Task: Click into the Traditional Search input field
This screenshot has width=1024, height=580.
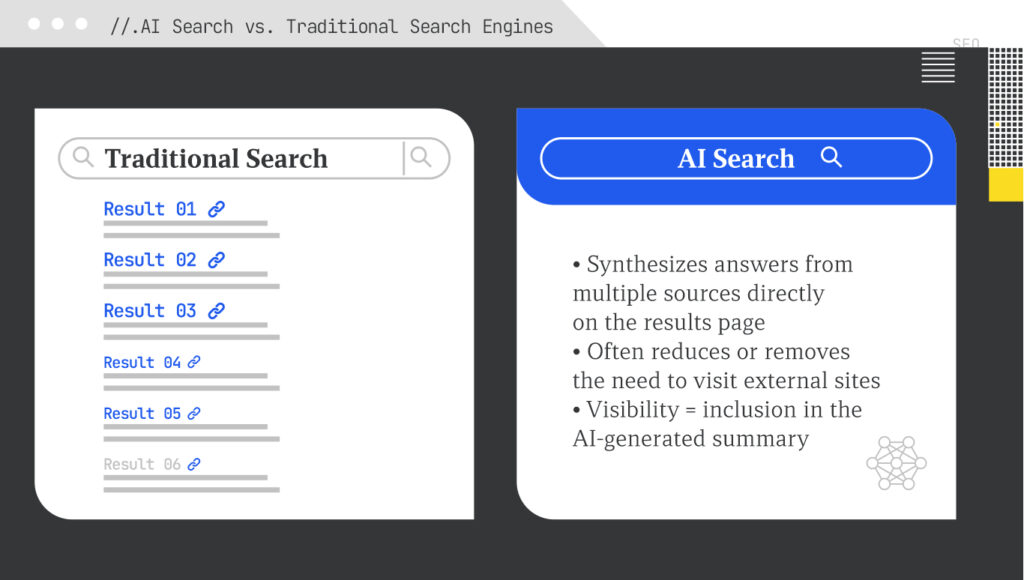Action: point(253,158)
